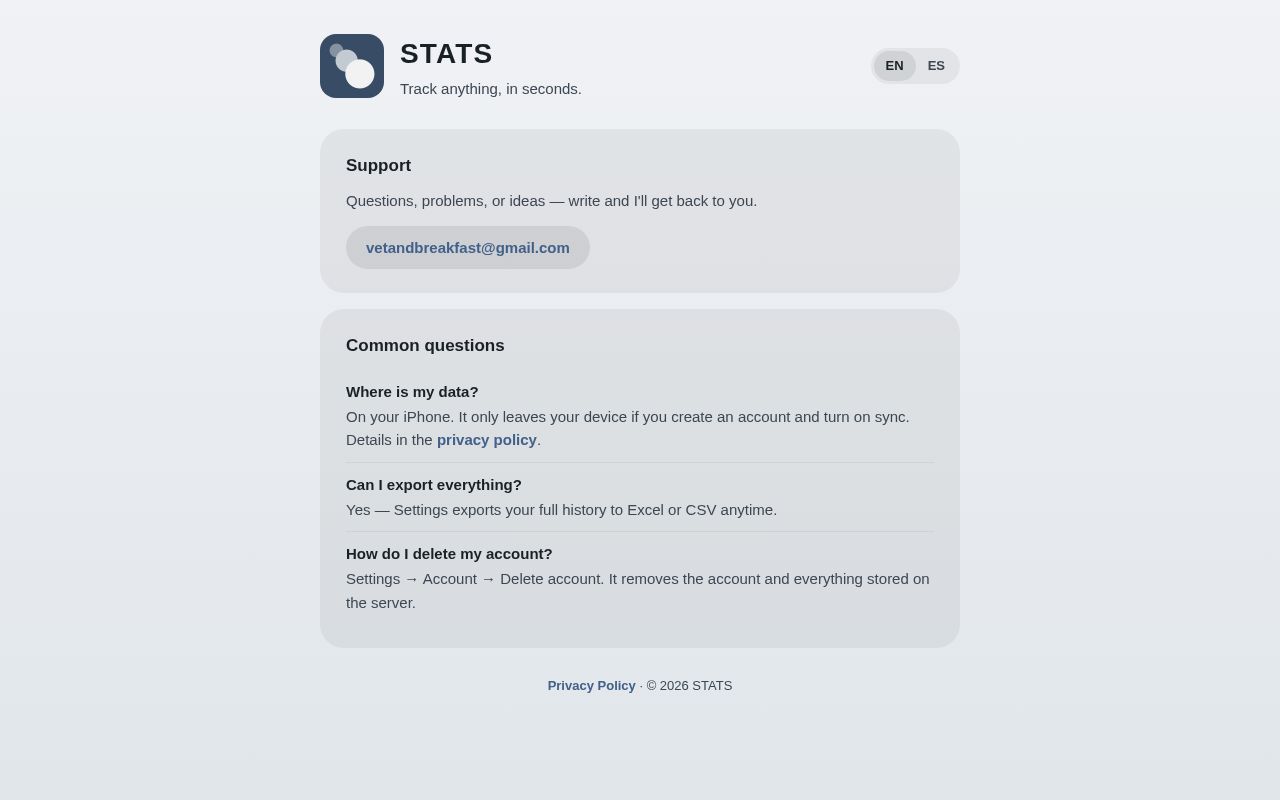Follow the inline privacy policy link
The height and width of the screenshot is (800, 1280).
[x=487, y=440]
